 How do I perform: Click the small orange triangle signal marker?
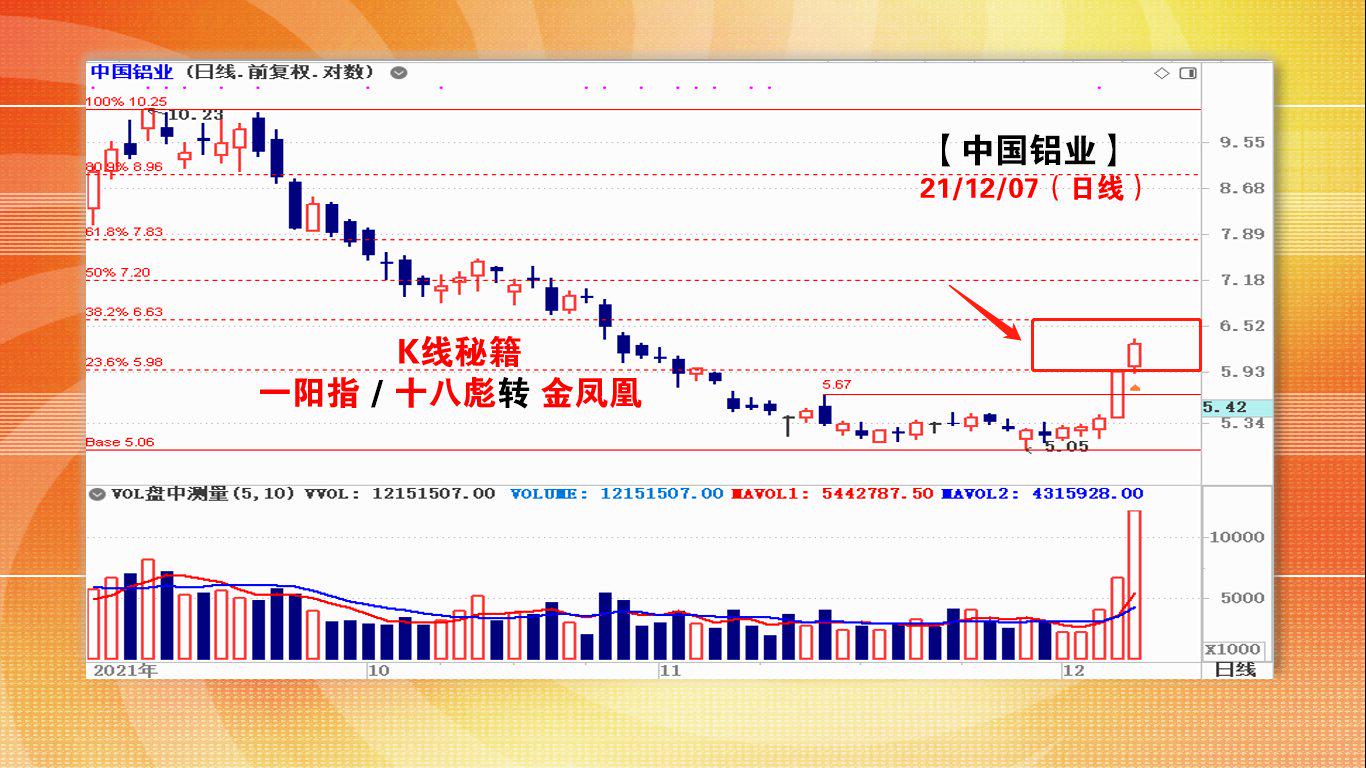tap(1135, 387)
